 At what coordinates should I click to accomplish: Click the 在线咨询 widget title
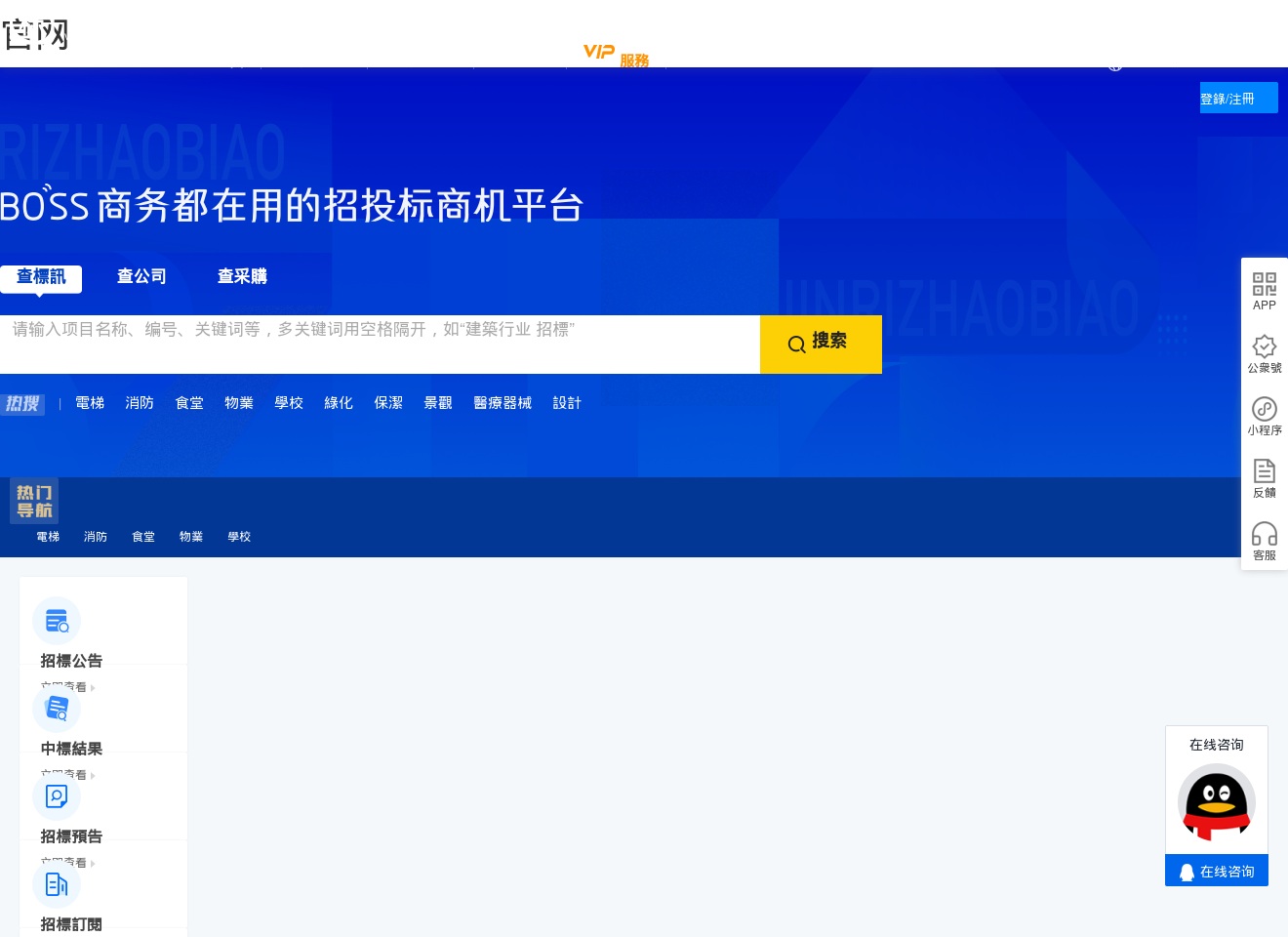pyautogui.click(x=1217, y=745)
